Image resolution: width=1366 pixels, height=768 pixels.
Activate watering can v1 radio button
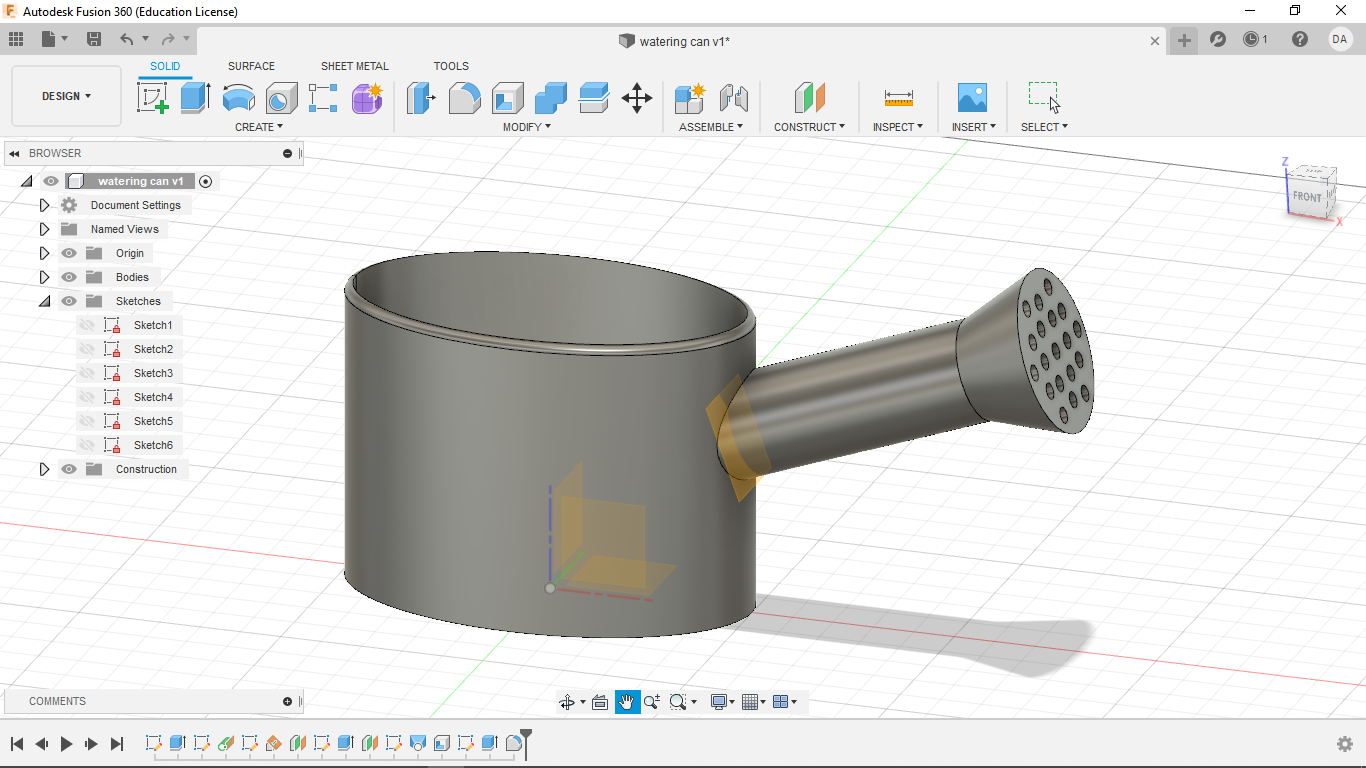pyautogui.click(x=206, y=181)
